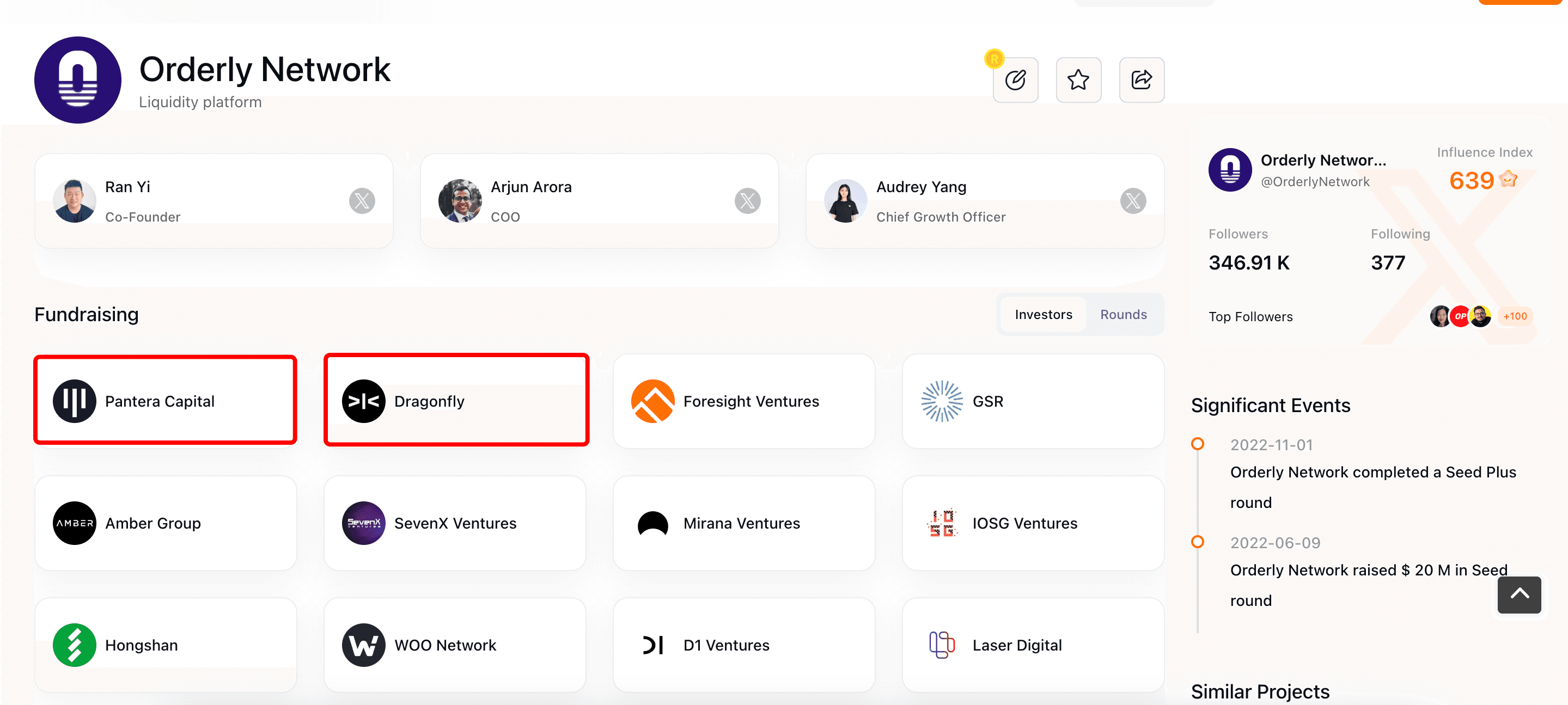Click Ran Yi's profile photo
Viewport: 1568px width, 705px height.
tap(74, 201)
